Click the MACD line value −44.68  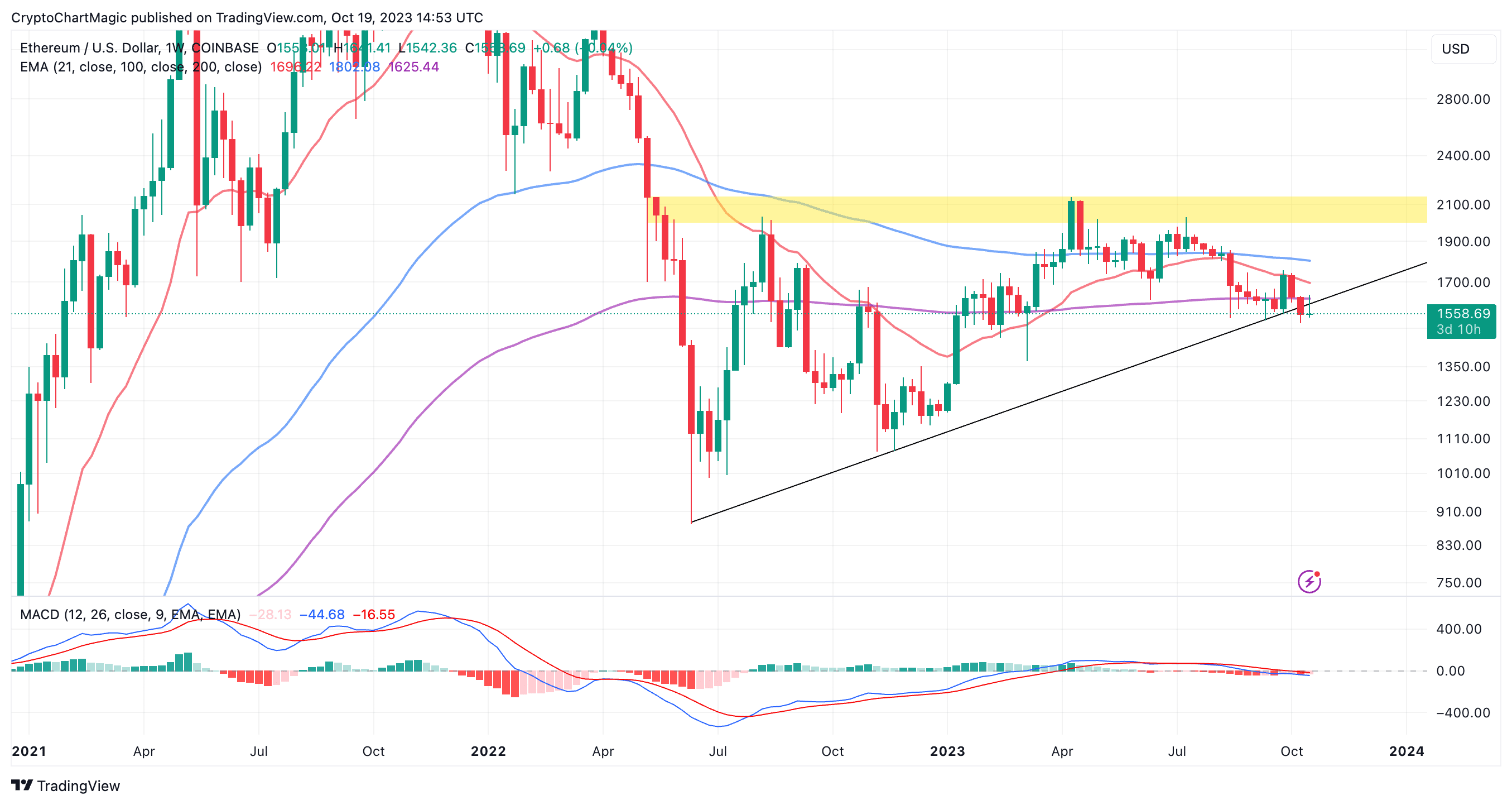click(322, 614)
